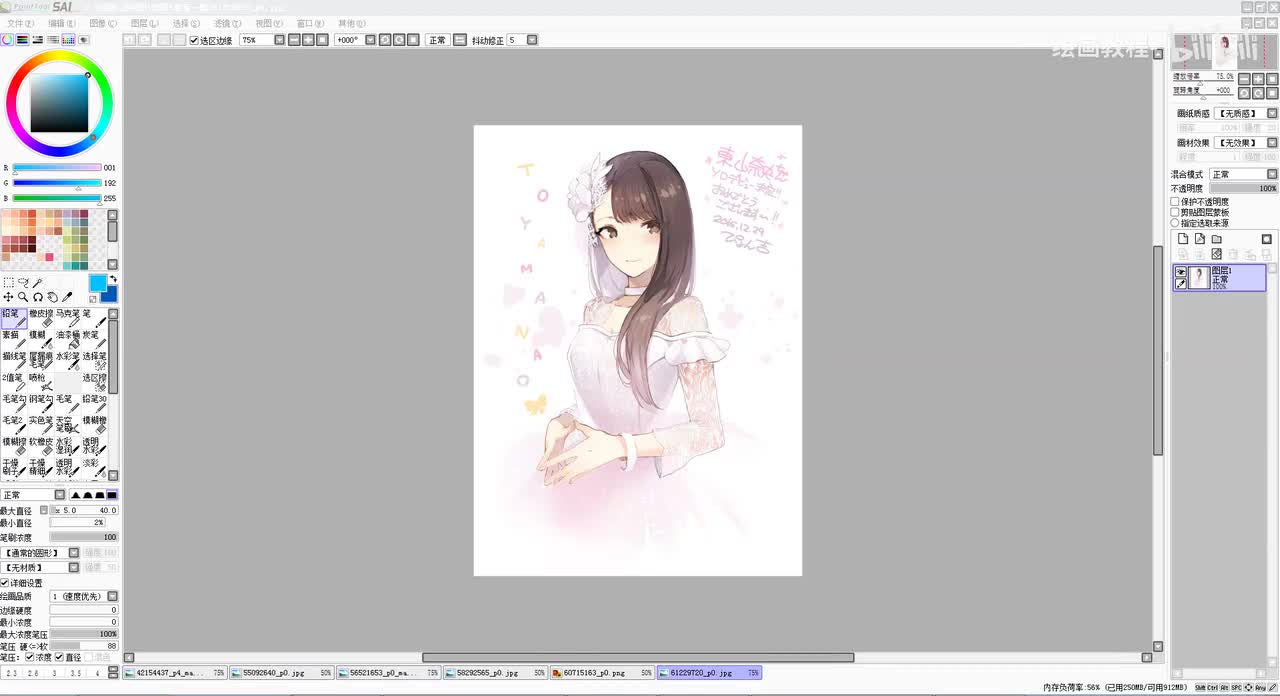Screen dimensions: 1280x696
Task: Toggle 浓度 pressure checkbox
Action: (29, 657)
